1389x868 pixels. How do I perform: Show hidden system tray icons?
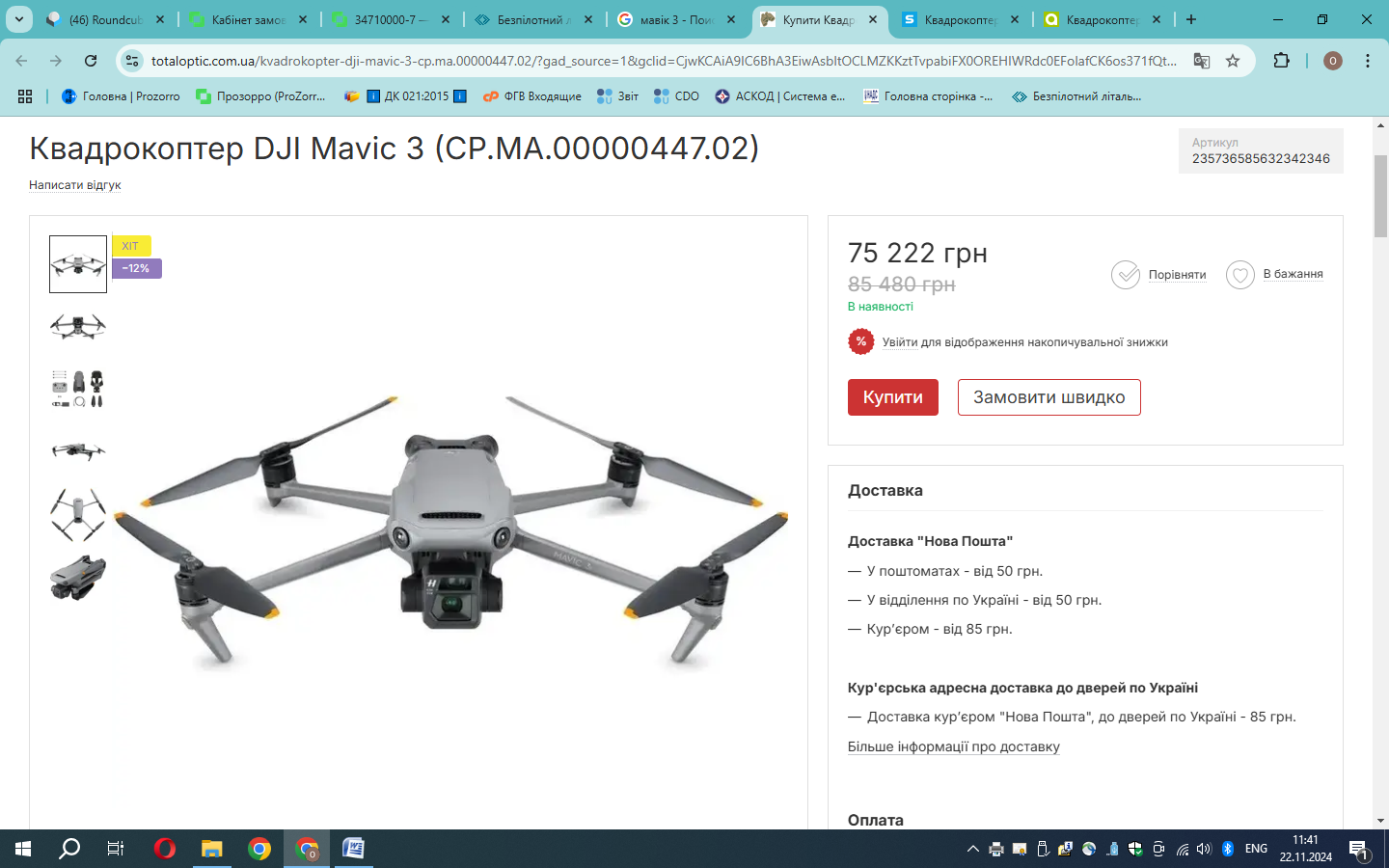972,849
